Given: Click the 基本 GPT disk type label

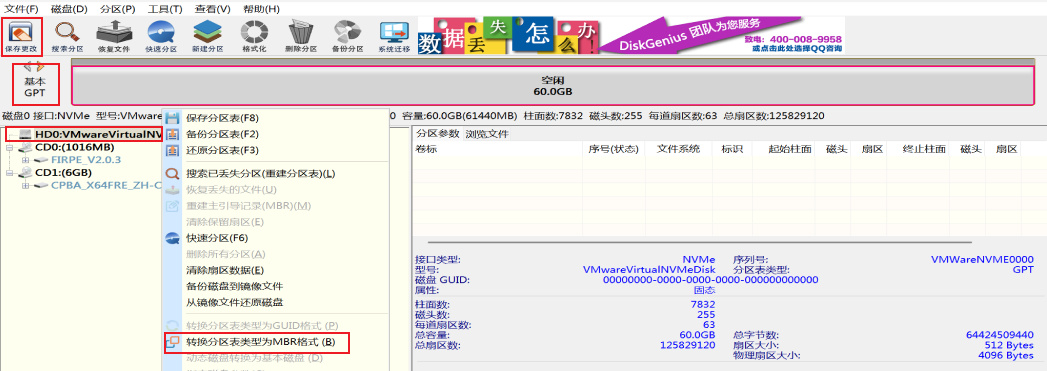Looking at the screenshot, I should pos(35,86).
